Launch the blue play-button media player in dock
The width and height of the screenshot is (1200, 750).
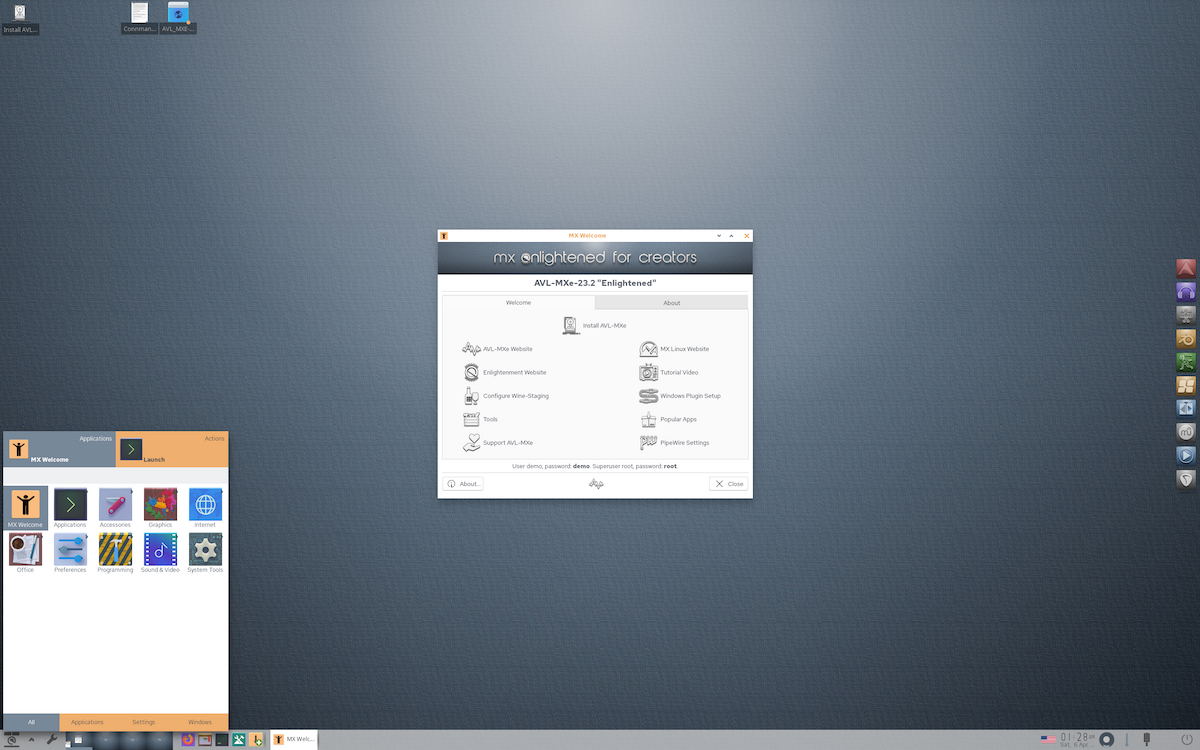1186,455
